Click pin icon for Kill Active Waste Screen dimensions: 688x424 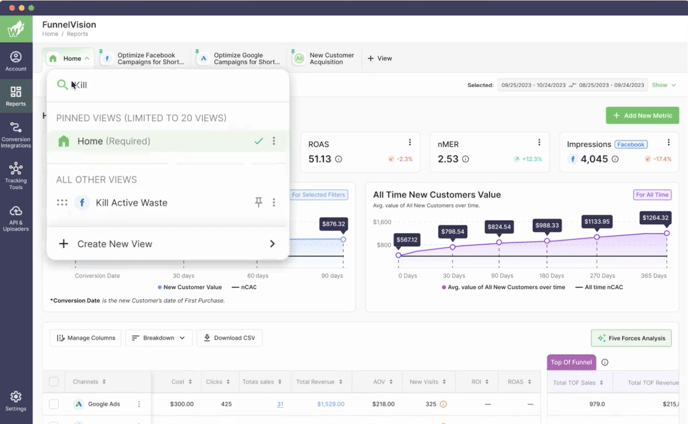(x=258, y=202)
